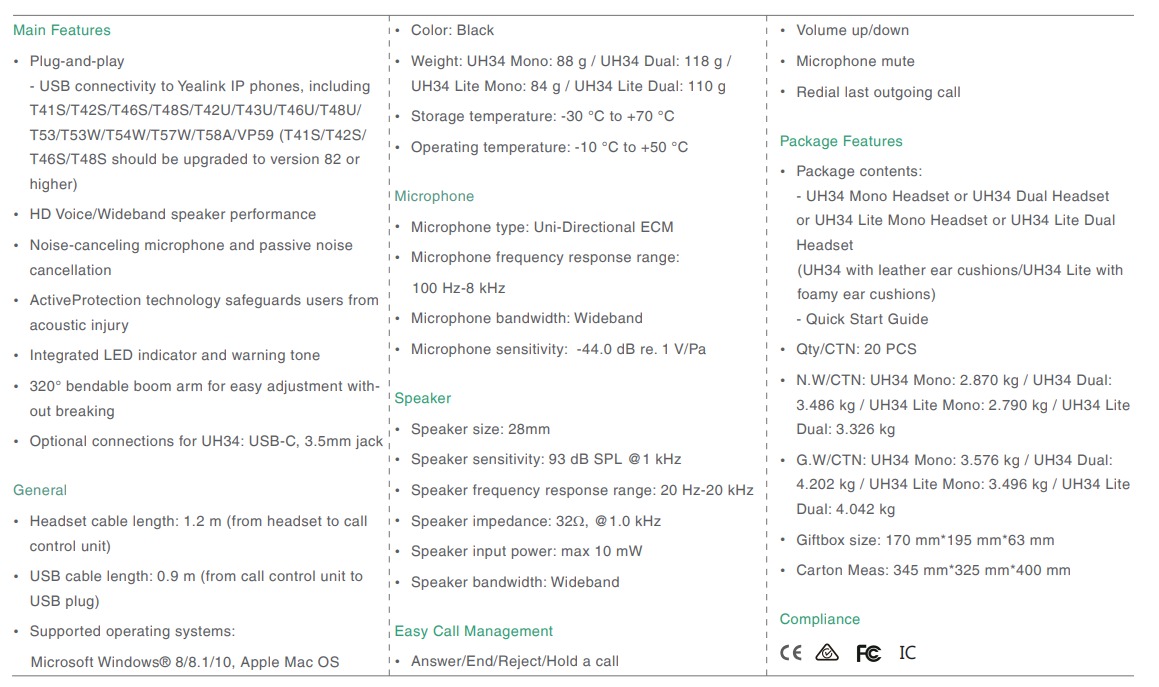This screenshot has height=687, width=1159.
Task: Click 'Redial last outgoing call' line
Action: (x=878, y=92)
